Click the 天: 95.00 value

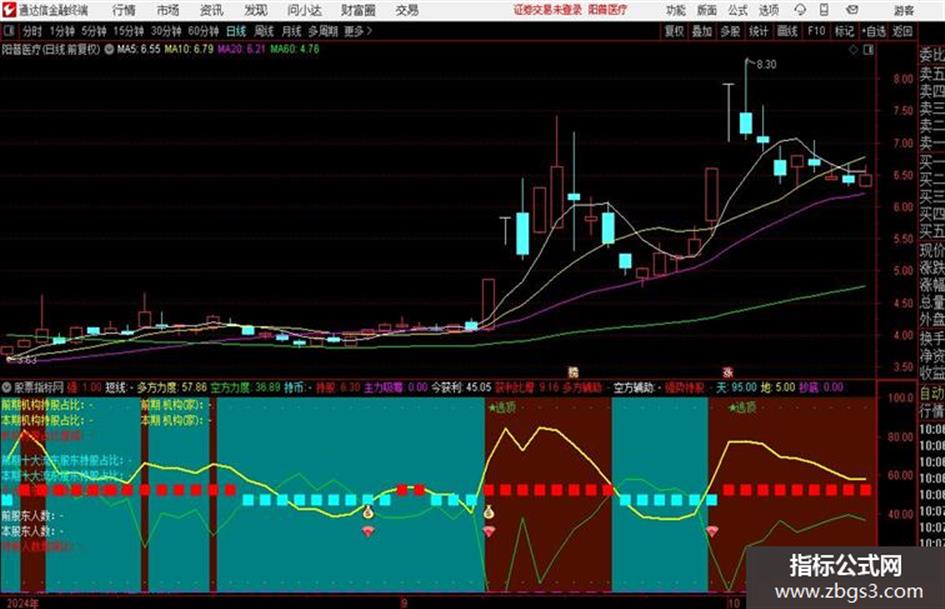point(736,387)
